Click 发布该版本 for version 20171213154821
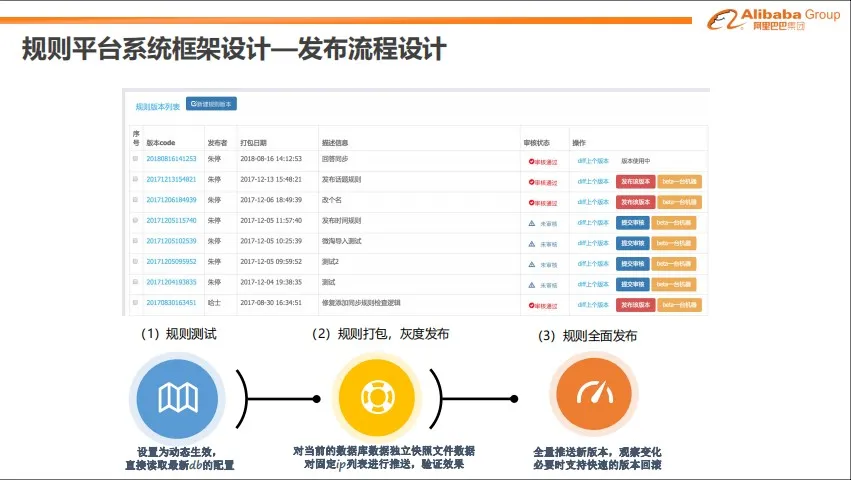 pos(635,181)
